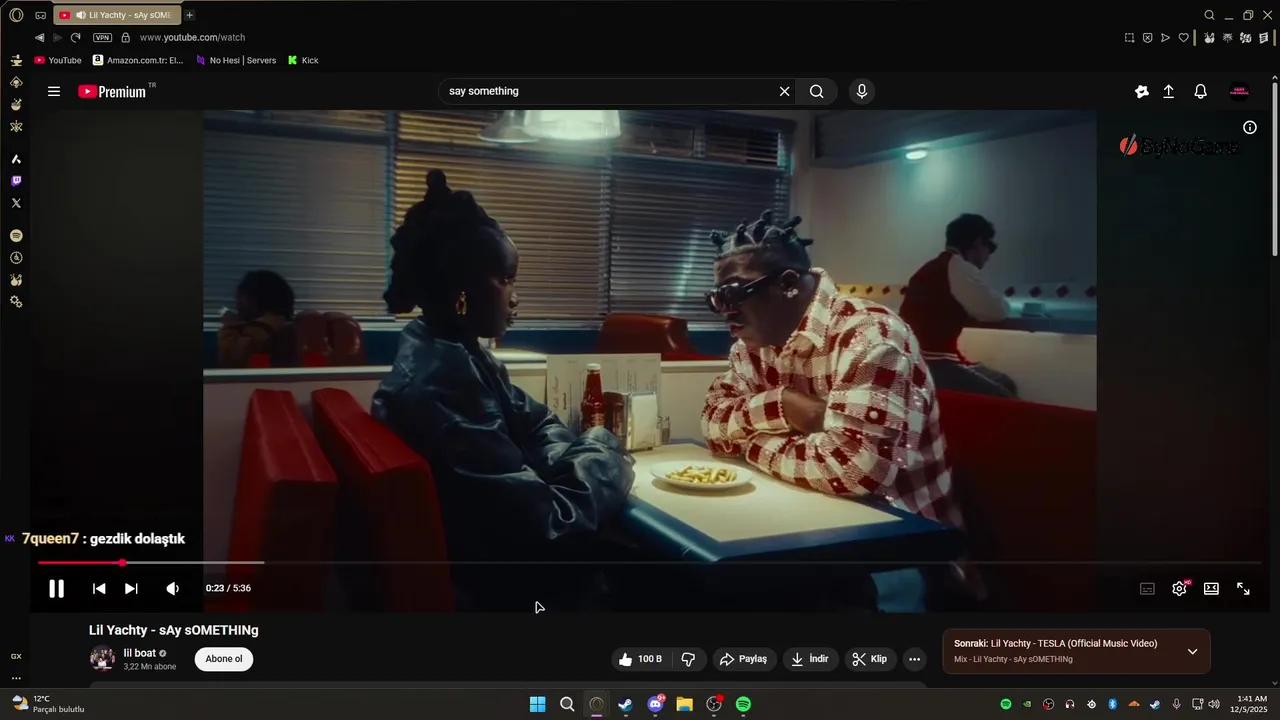1280x720 pixels.
Task: Open Spotify in the Opera sidebar
Action: click(16, 236)
